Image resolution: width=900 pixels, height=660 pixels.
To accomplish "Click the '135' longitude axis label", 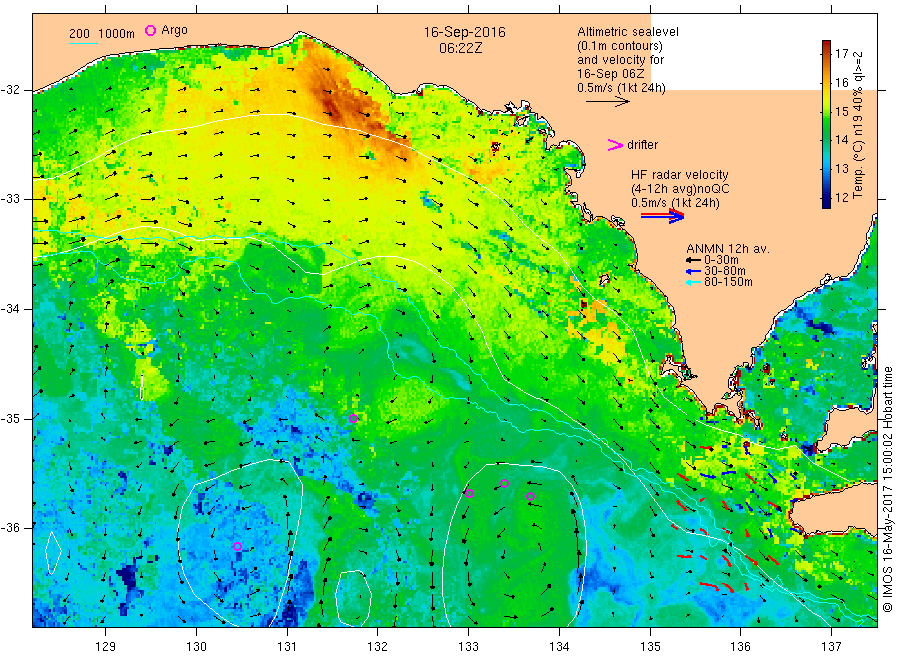I will coord(650,647).
